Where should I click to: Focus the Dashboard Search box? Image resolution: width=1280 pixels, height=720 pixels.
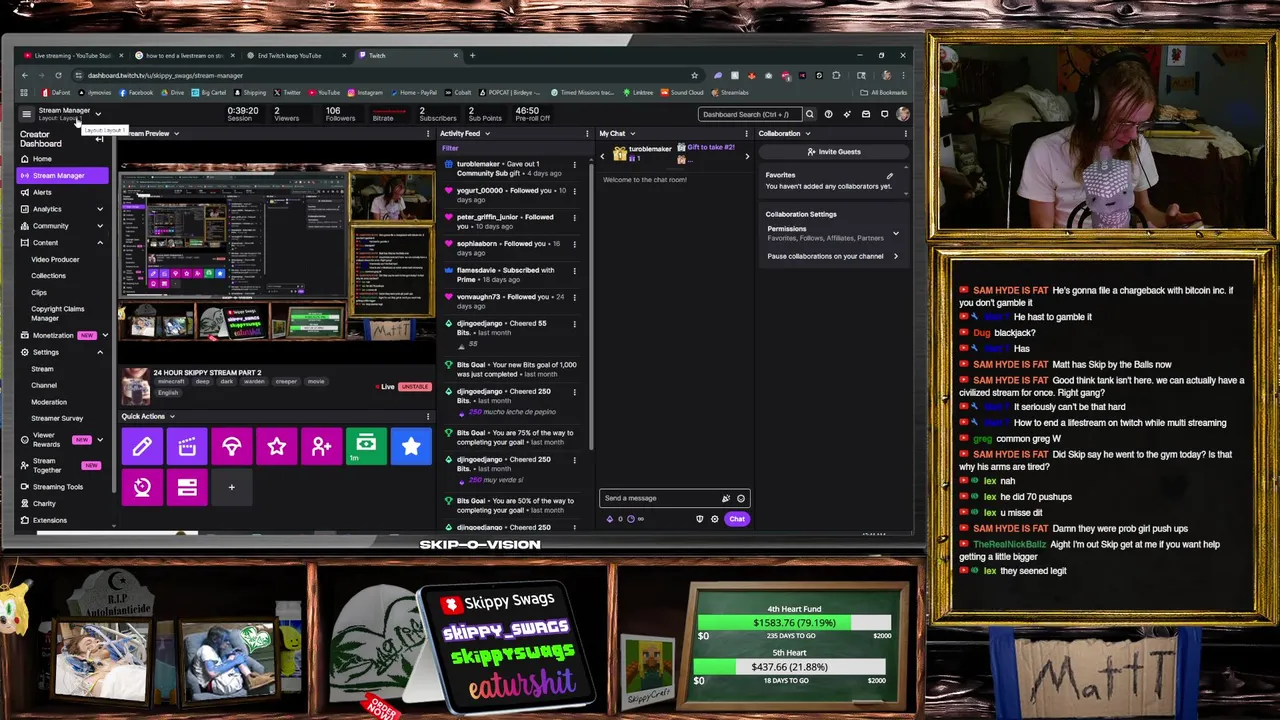pos(750,114)
